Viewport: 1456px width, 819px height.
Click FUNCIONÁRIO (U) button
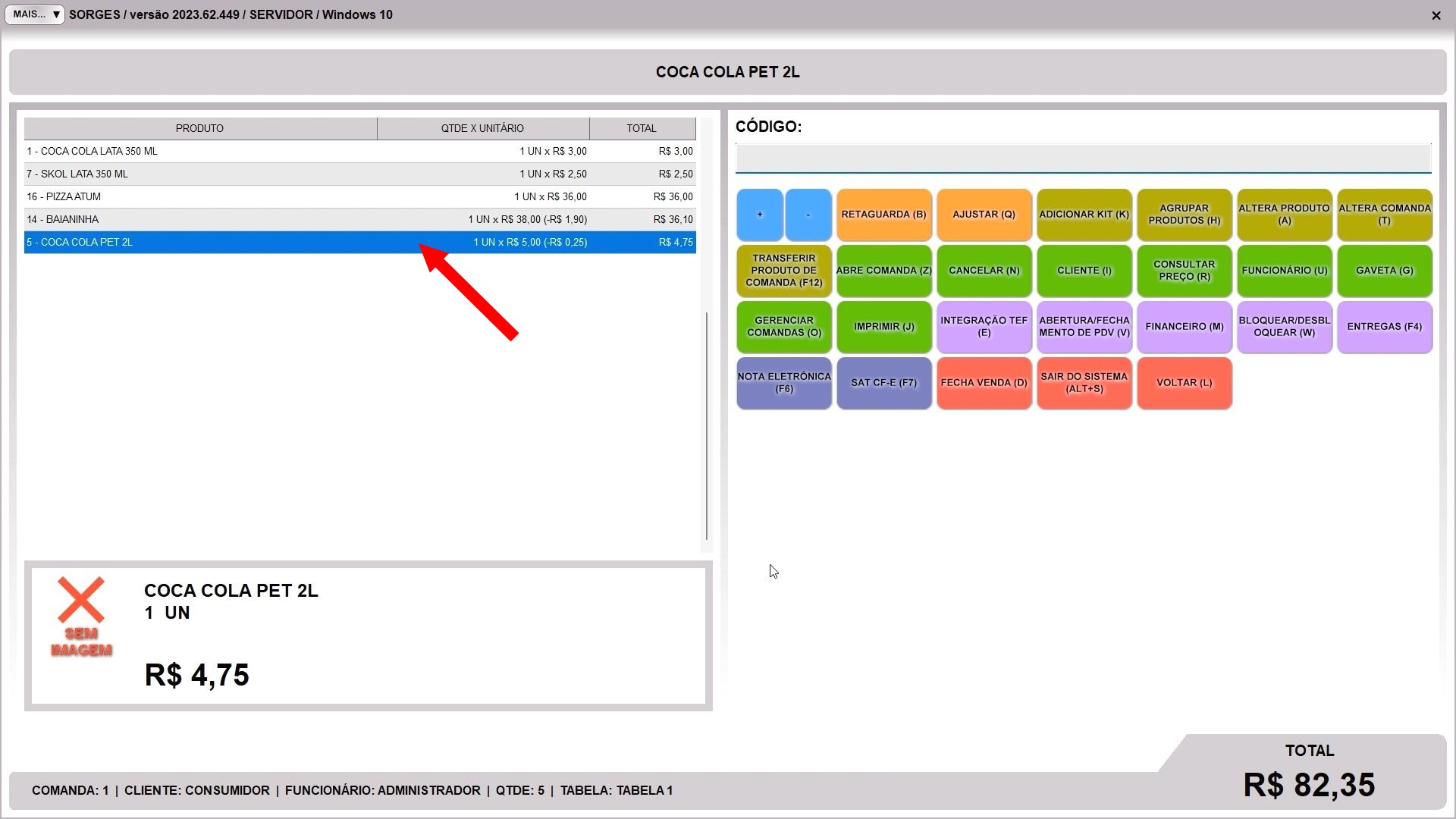click(1284, 271)
